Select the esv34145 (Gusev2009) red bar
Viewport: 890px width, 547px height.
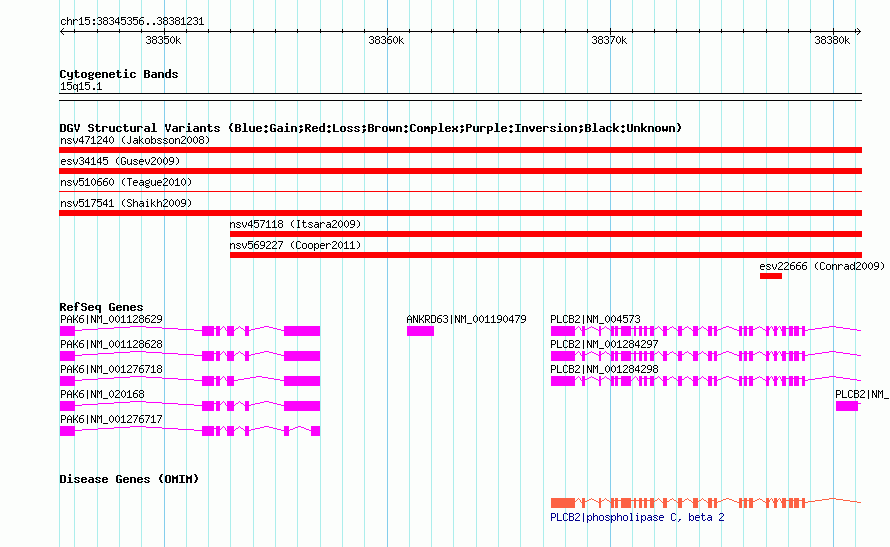click(460, 171)
